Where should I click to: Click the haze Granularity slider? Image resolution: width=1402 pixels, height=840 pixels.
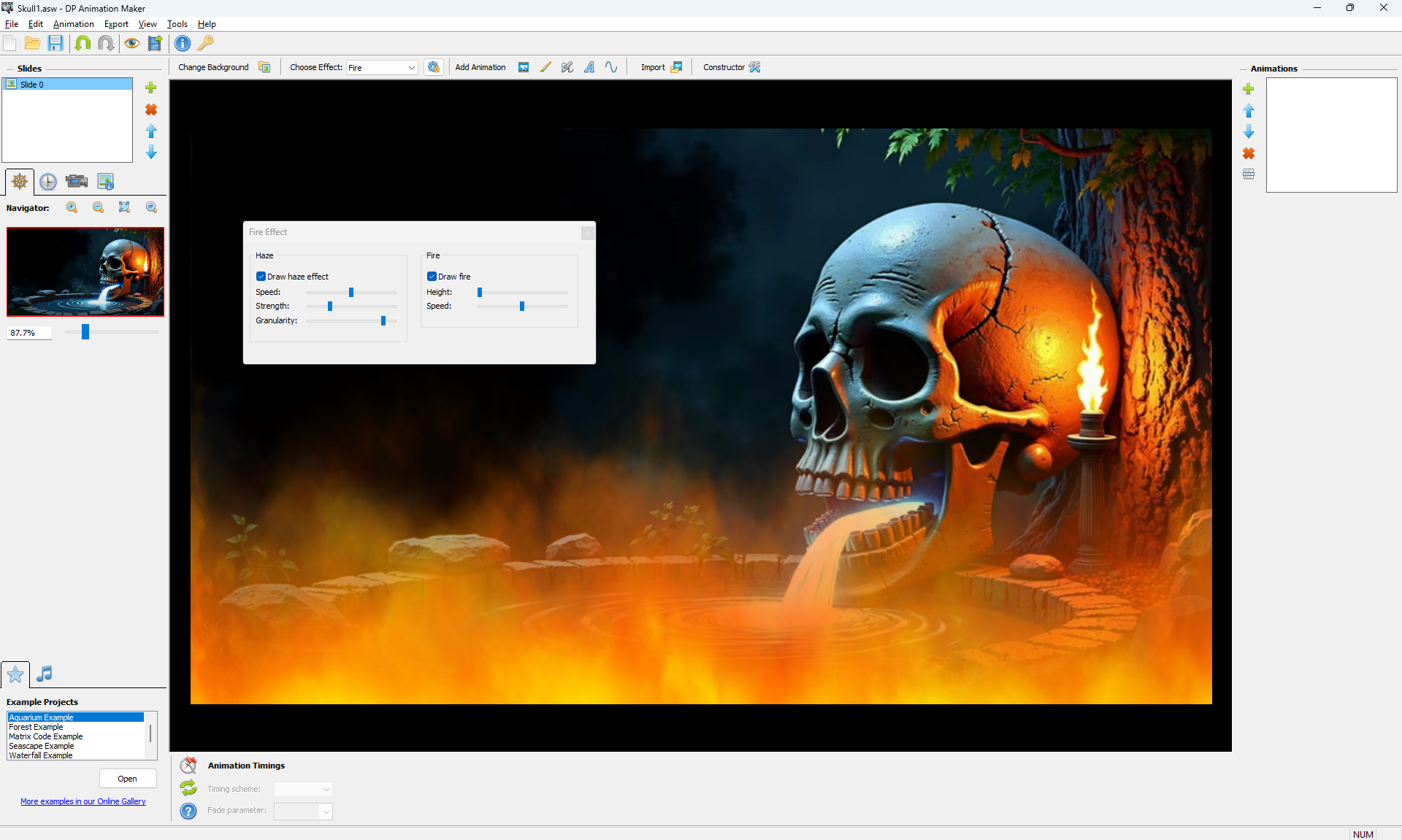[383, 321]
